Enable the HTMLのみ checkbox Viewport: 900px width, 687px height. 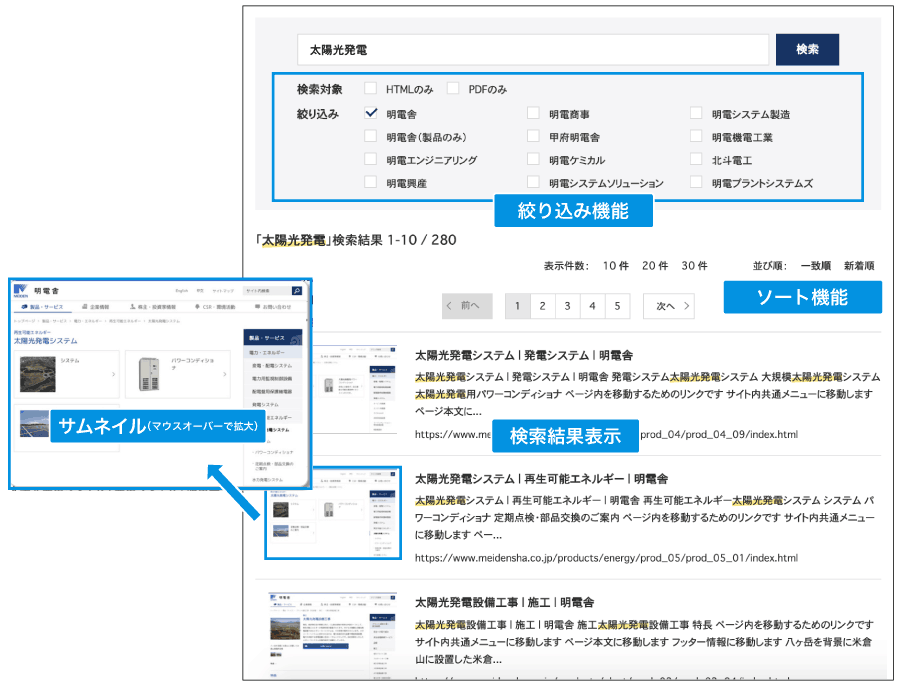[371, 88]
